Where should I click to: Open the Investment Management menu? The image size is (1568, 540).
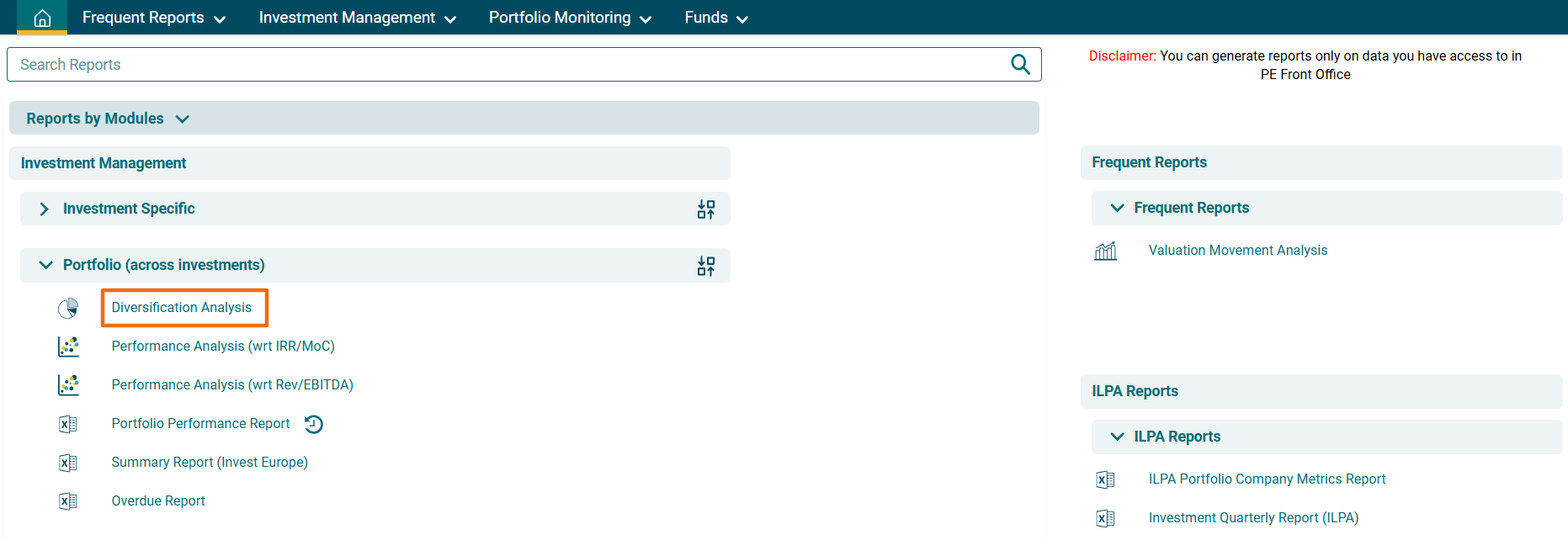(357, 18)
